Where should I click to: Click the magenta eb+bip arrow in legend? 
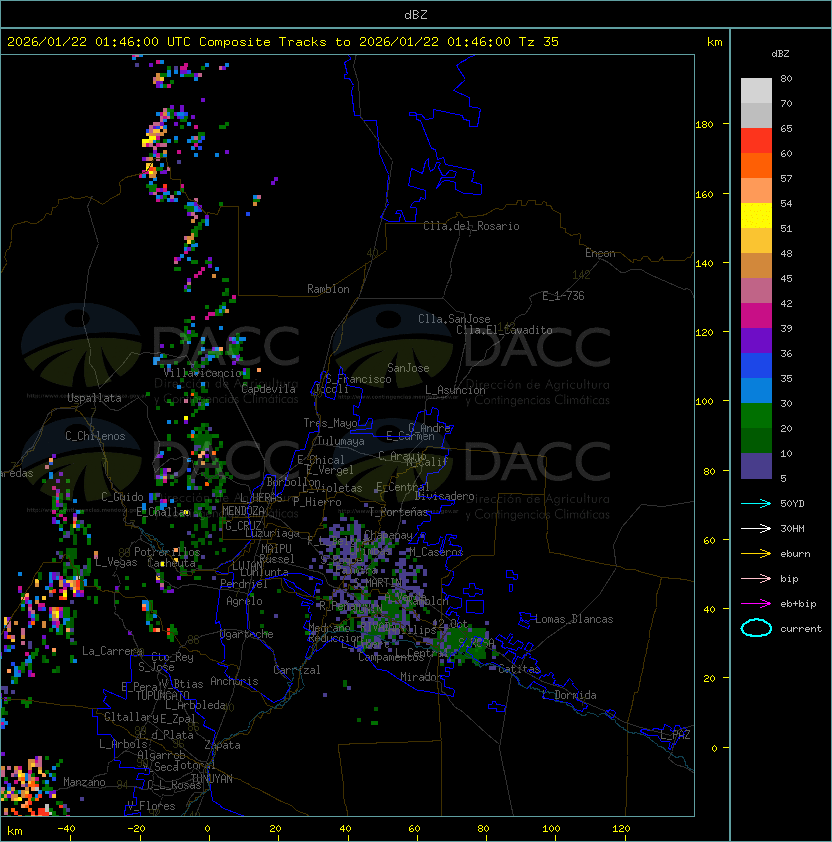756,604
